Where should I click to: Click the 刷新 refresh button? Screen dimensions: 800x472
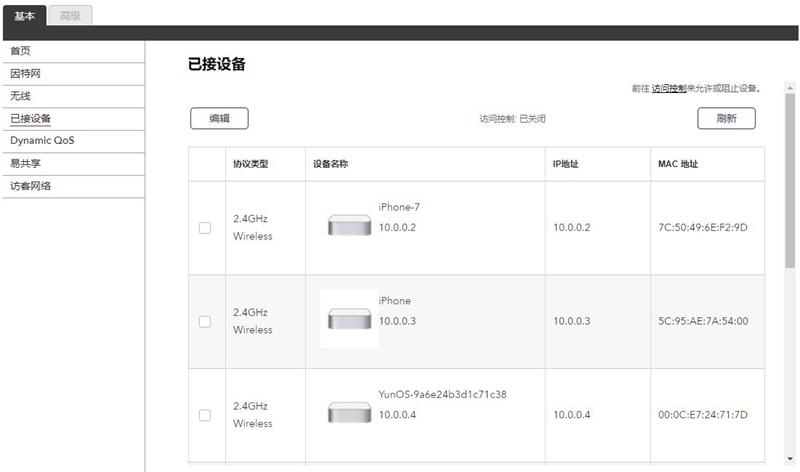click(x=726, y=118)
